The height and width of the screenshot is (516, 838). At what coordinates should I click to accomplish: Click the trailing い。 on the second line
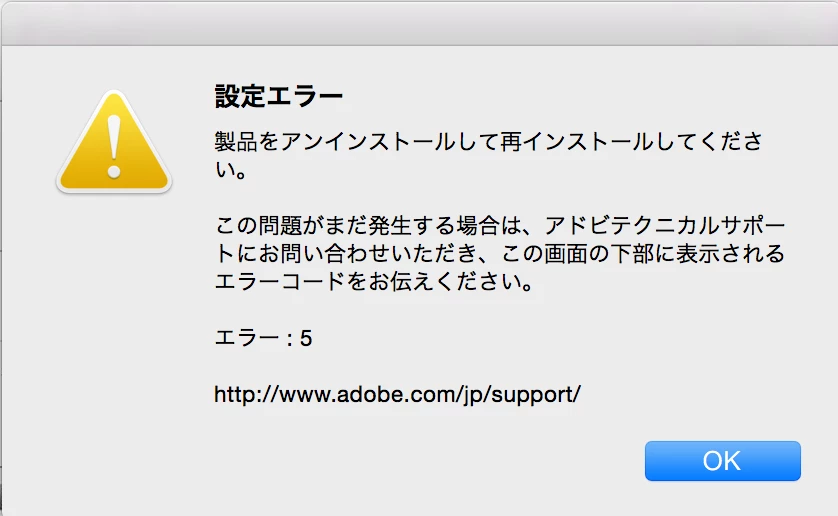coord(231,170)
